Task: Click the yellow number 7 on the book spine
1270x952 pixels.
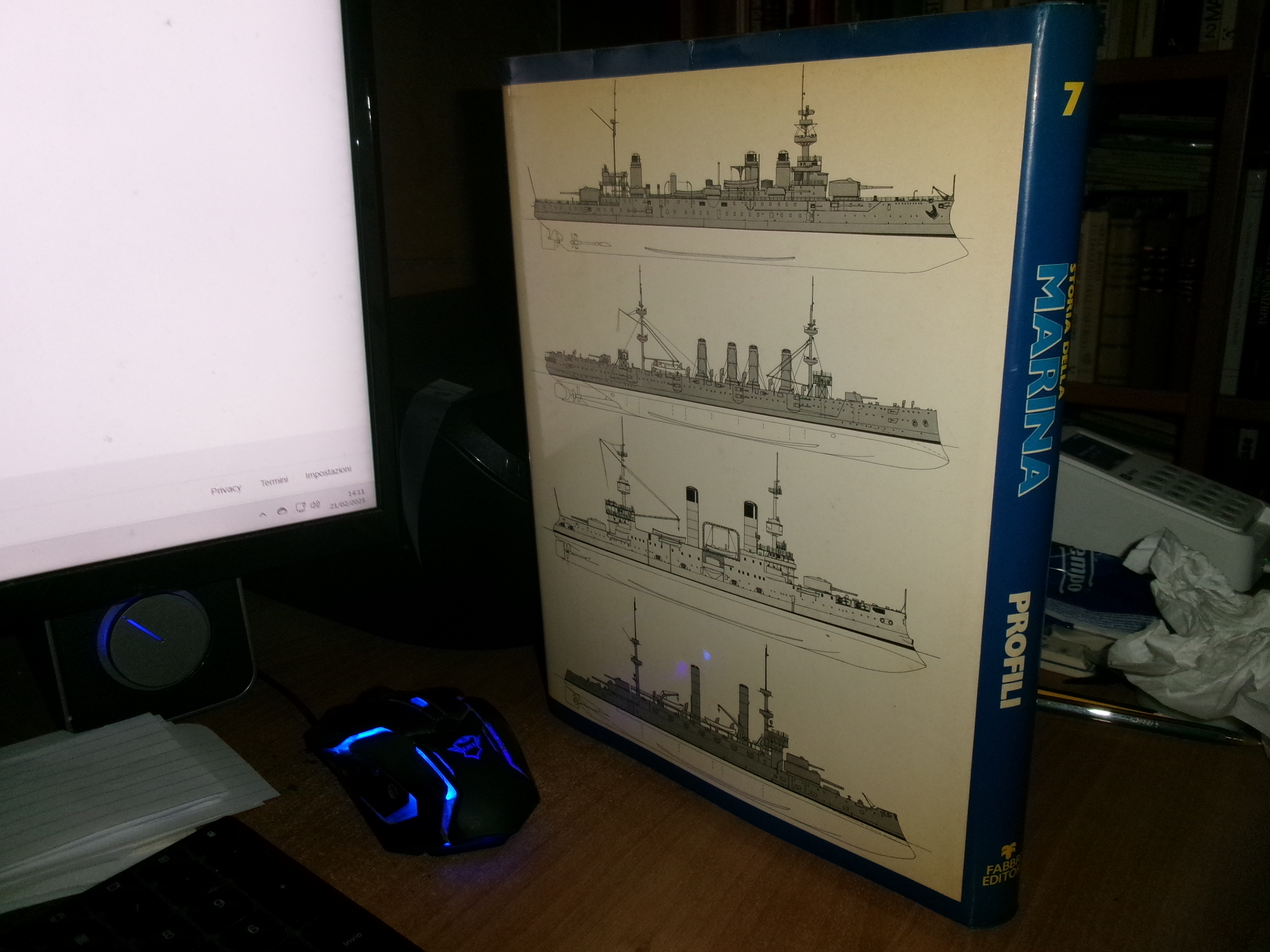Action: point(1071,99)
